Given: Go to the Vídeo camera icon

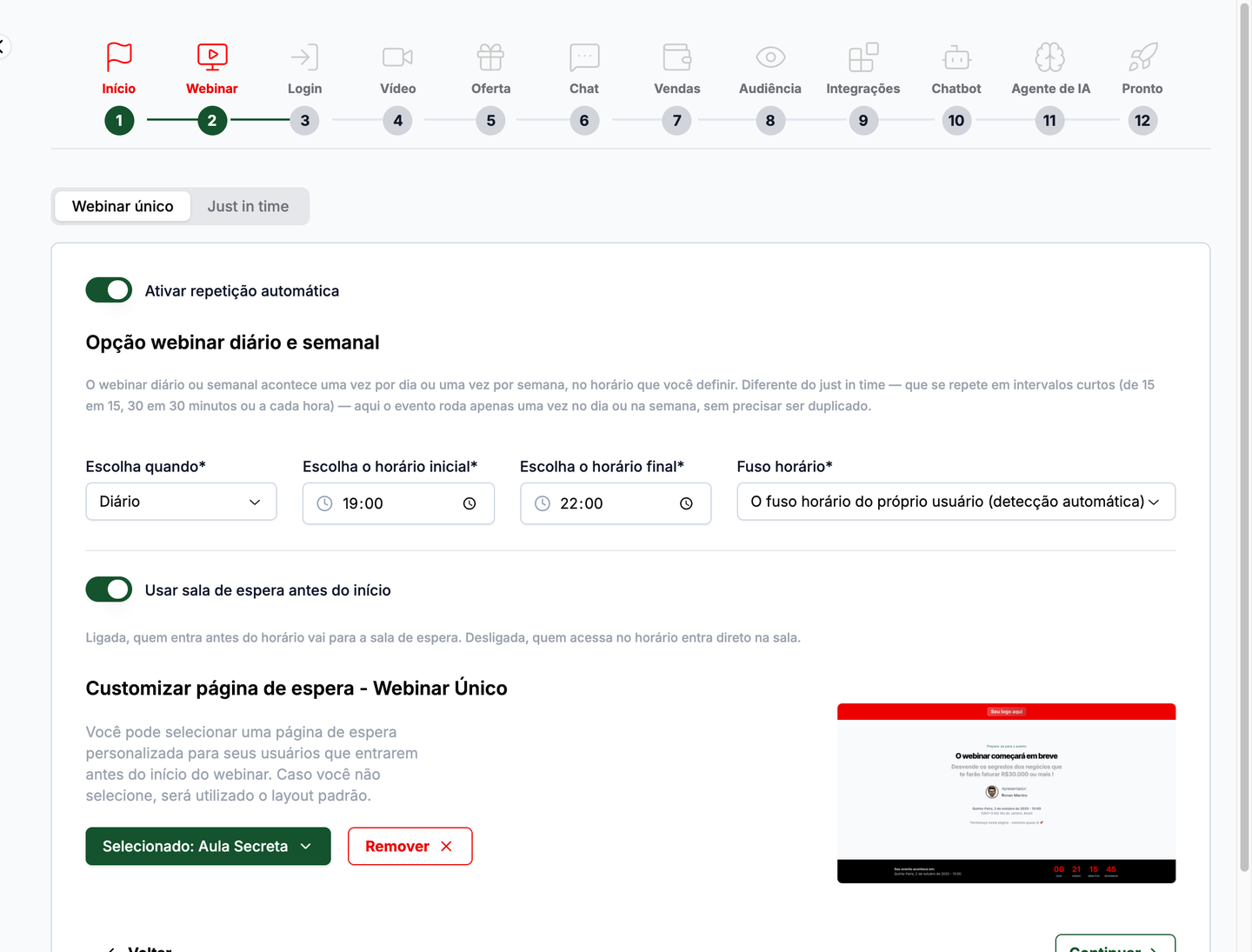Looking at the screenshot, I should 397,57.
